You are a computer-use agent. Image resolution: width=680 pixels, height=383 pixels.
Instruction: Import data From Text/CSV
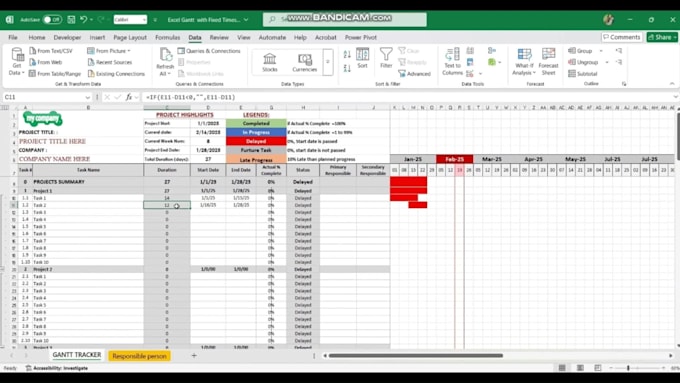tap(51, 51)
